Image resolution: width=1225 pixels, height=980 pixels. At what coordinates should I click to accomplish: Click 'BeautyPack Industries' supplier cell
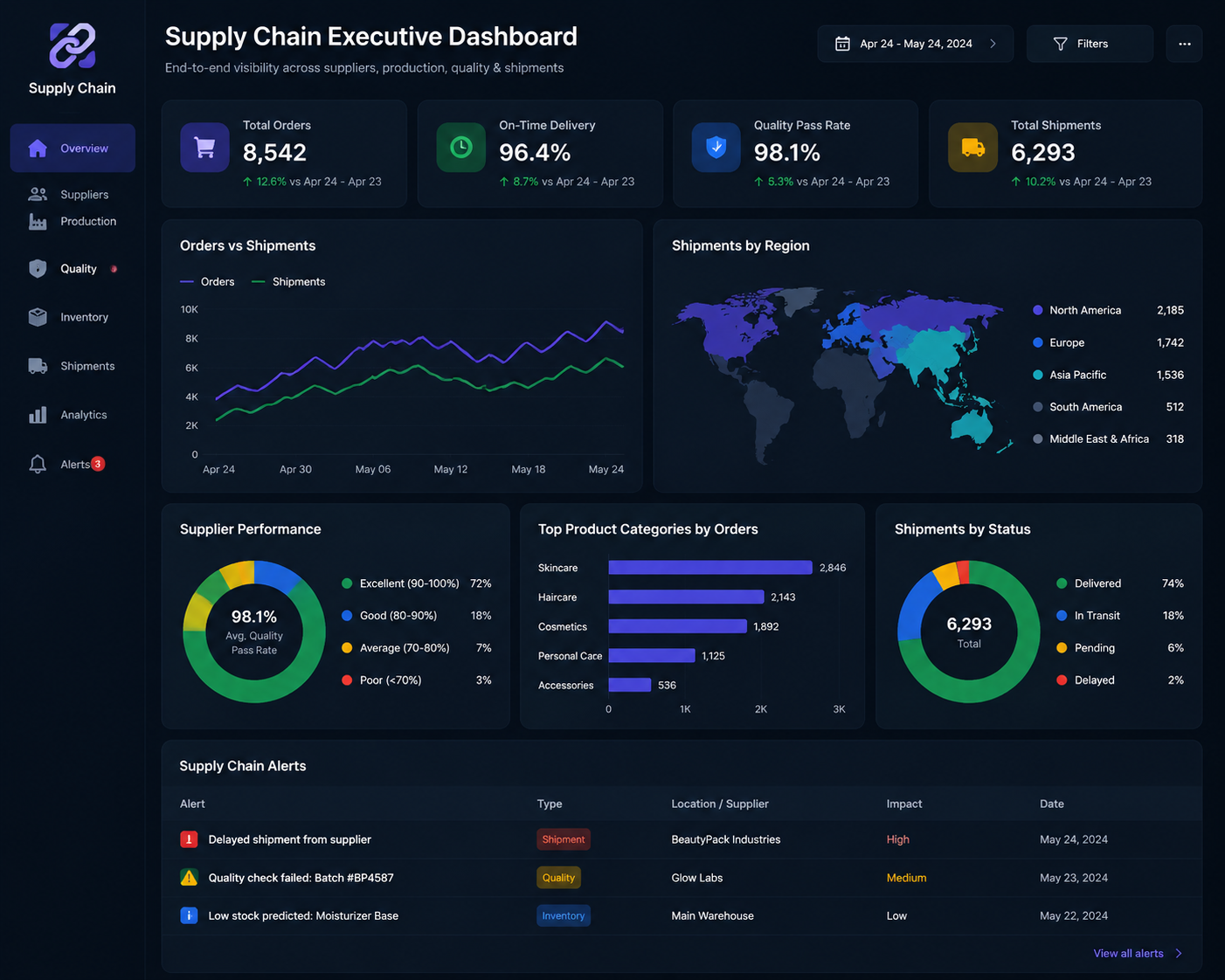(726, 839)
